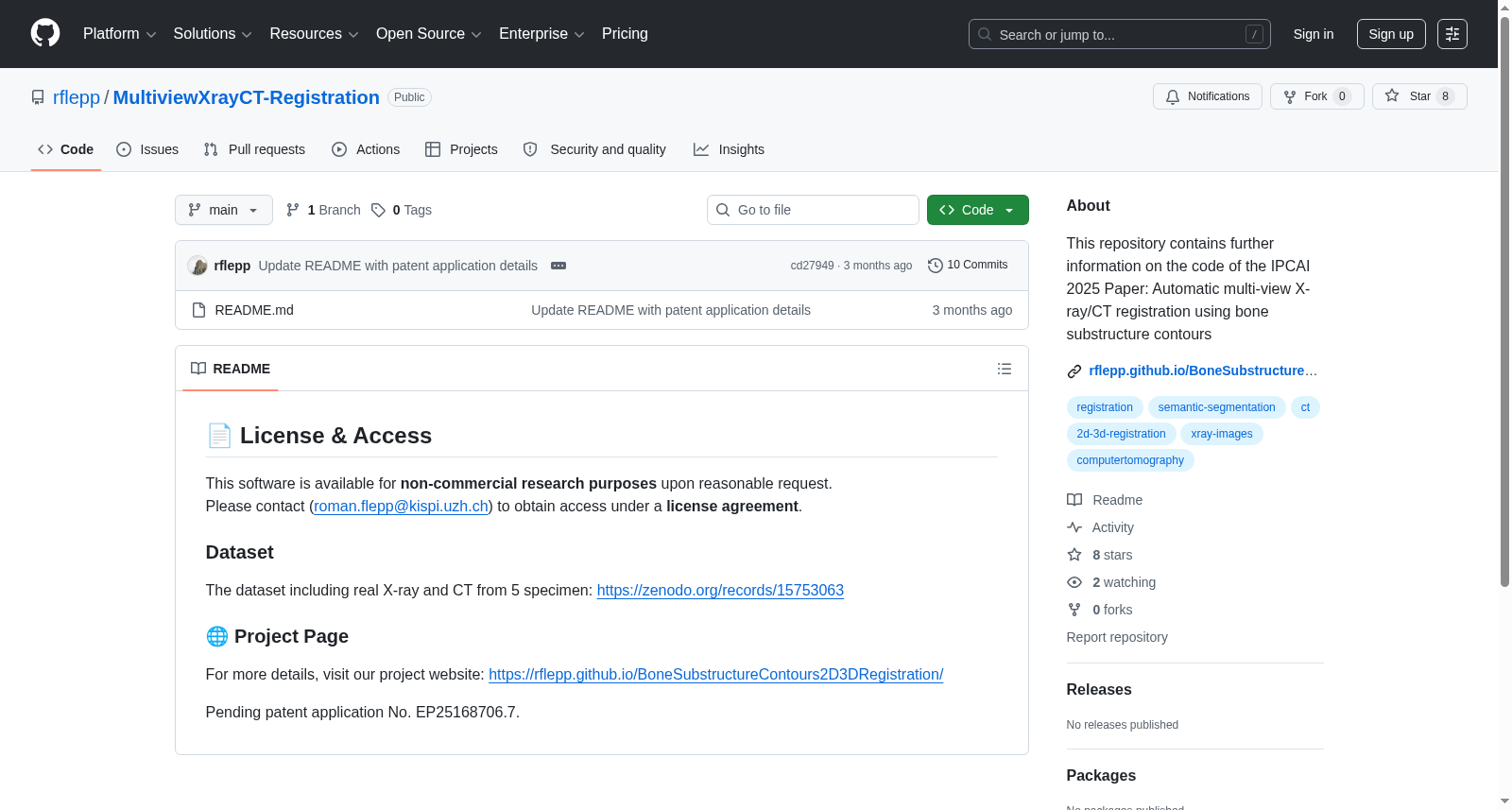Open the Pricing page
Image resolution: width=1512 pixels, height=810 pixels.
(x=625, y=34)
